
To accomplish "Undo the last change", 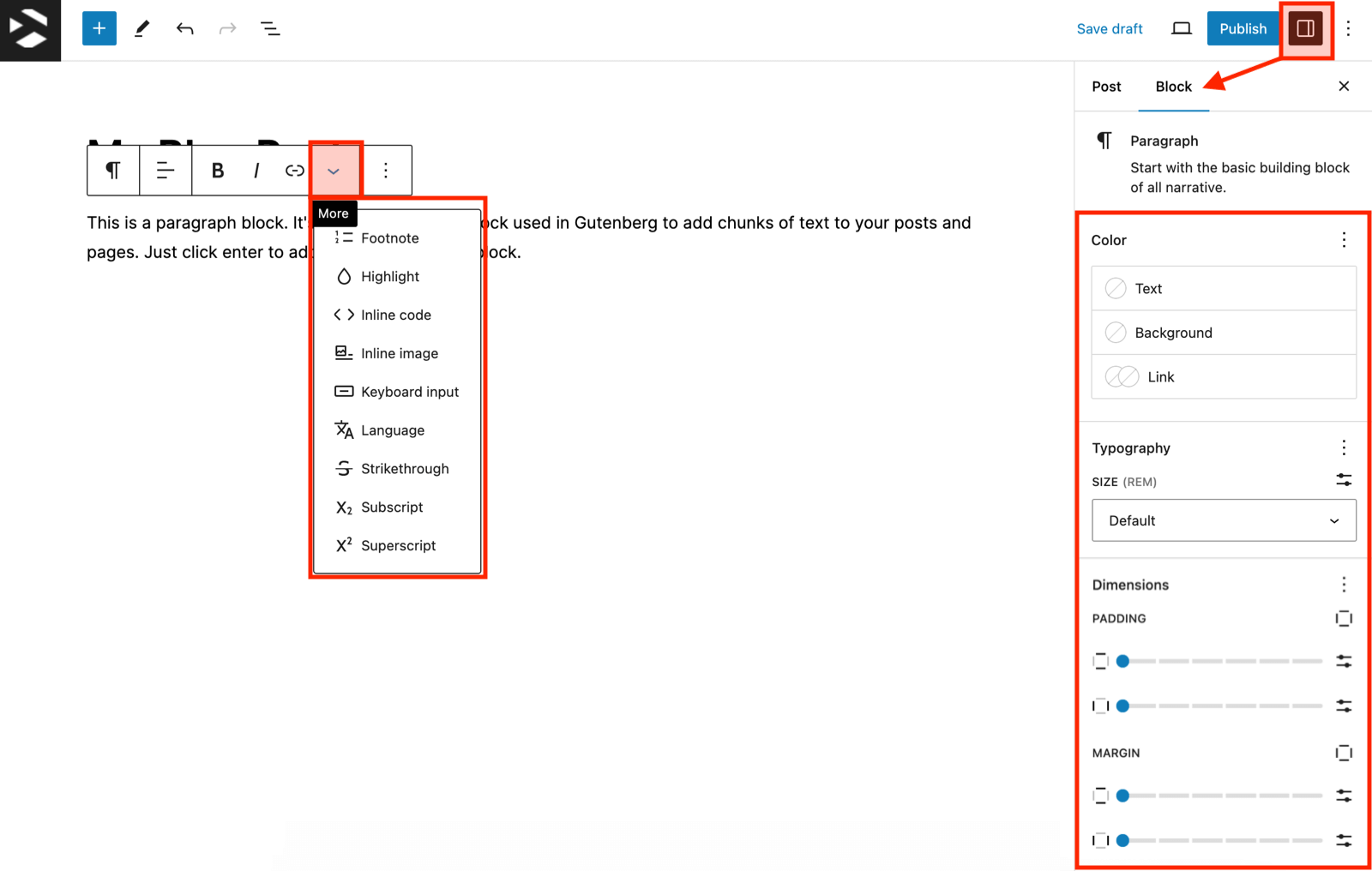I will 184,29.
